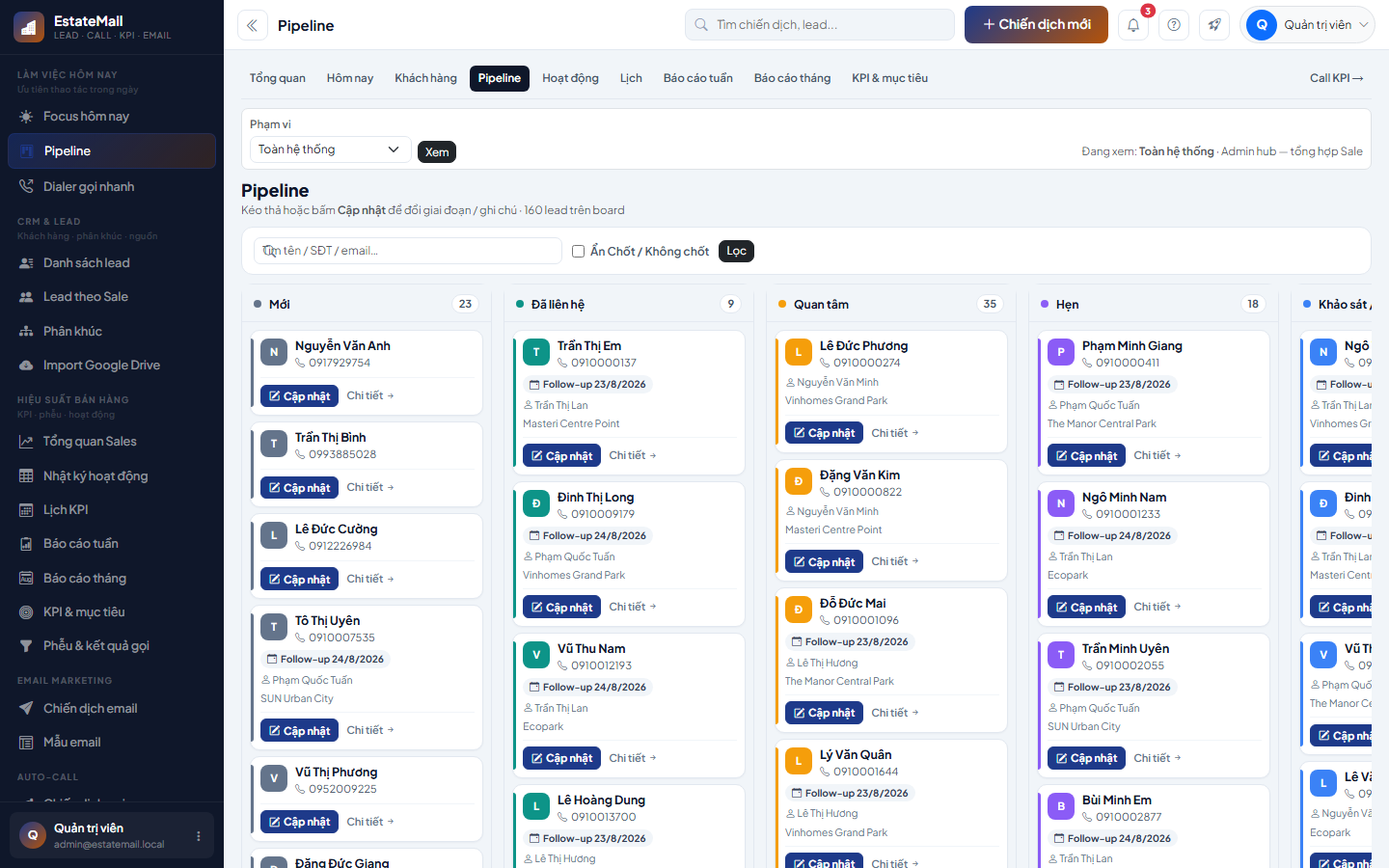Switch to Hôm nay tab
The width and height of the screenshot is (1389, 868).
350,78
